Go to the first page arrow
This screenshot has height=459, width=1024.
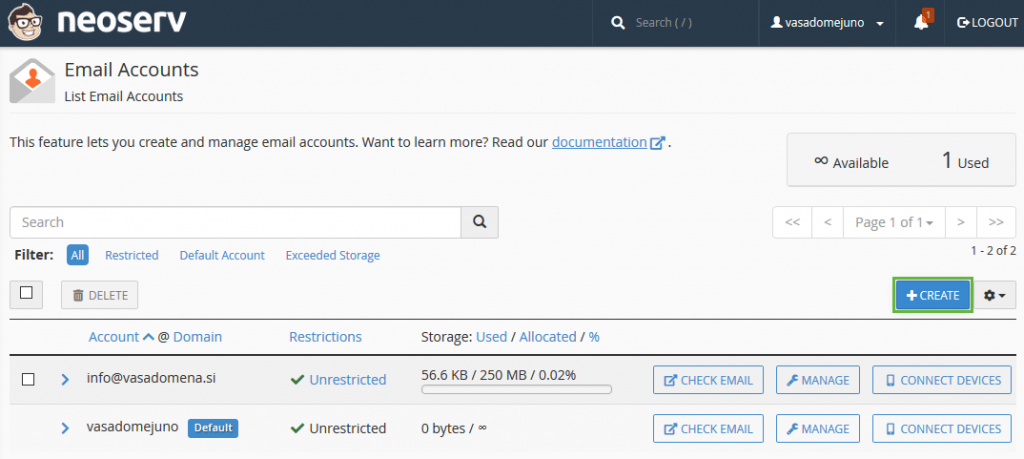coord(792,222)
